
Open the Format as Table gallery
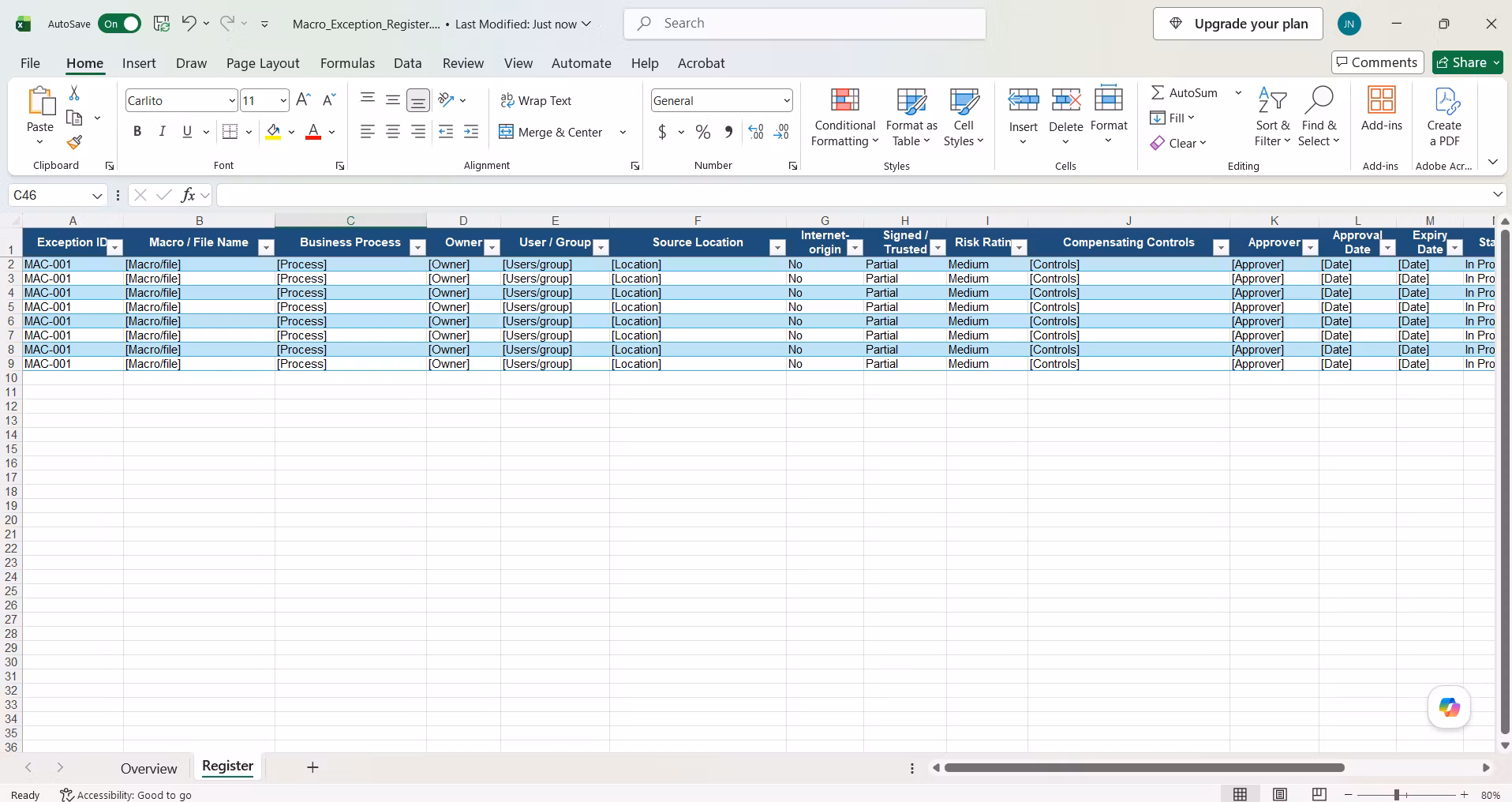pyautogui.click(x=911, y=117)
